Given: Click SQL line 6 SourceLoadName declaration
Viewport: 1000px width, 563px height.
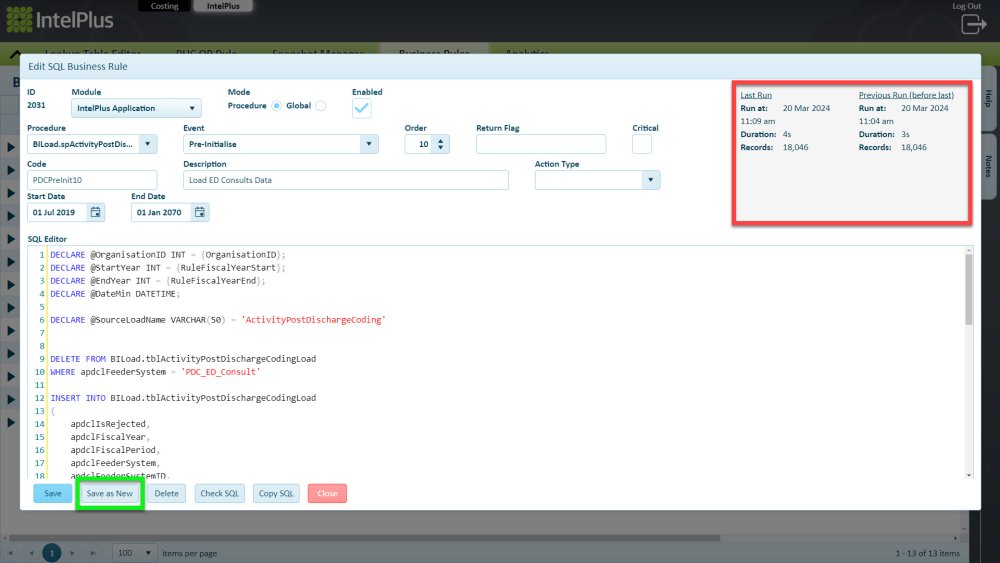Looking at the screenshot, I should point(218,320).
